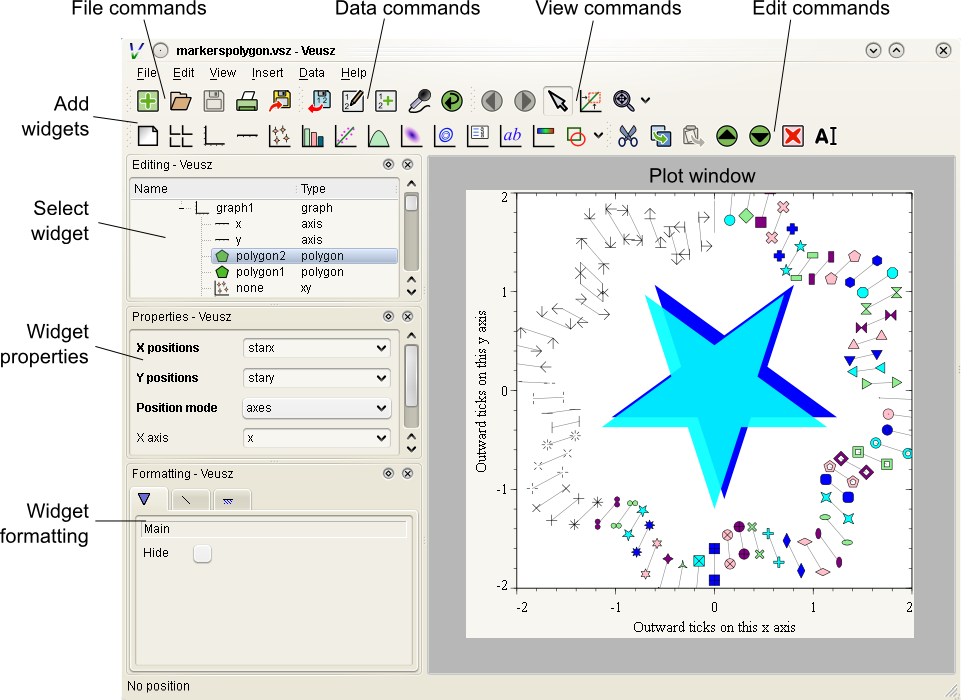Screen dimensions: 961x700
Task: Open the Data menu
Action: [x=312, y=73]
